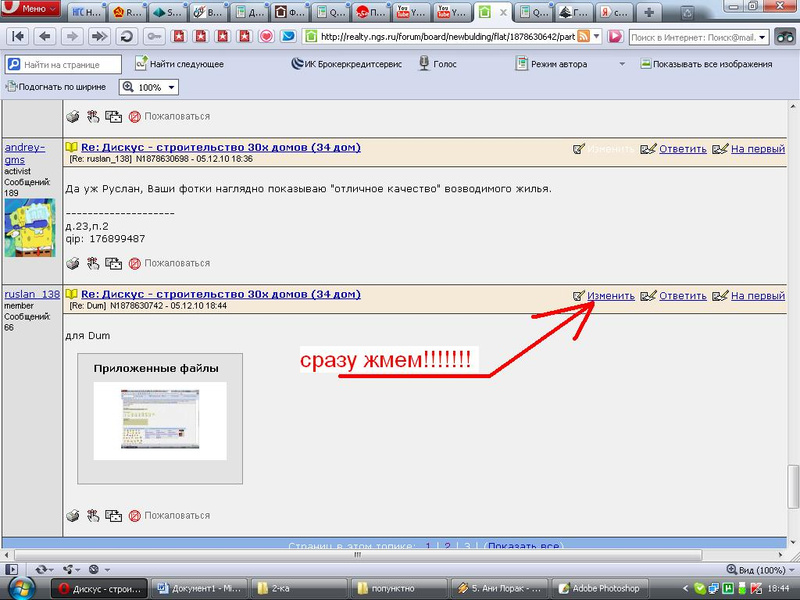Toggle Подогнать по ширине
Viewport: 800px width, 600px height.
pos(56,87)
